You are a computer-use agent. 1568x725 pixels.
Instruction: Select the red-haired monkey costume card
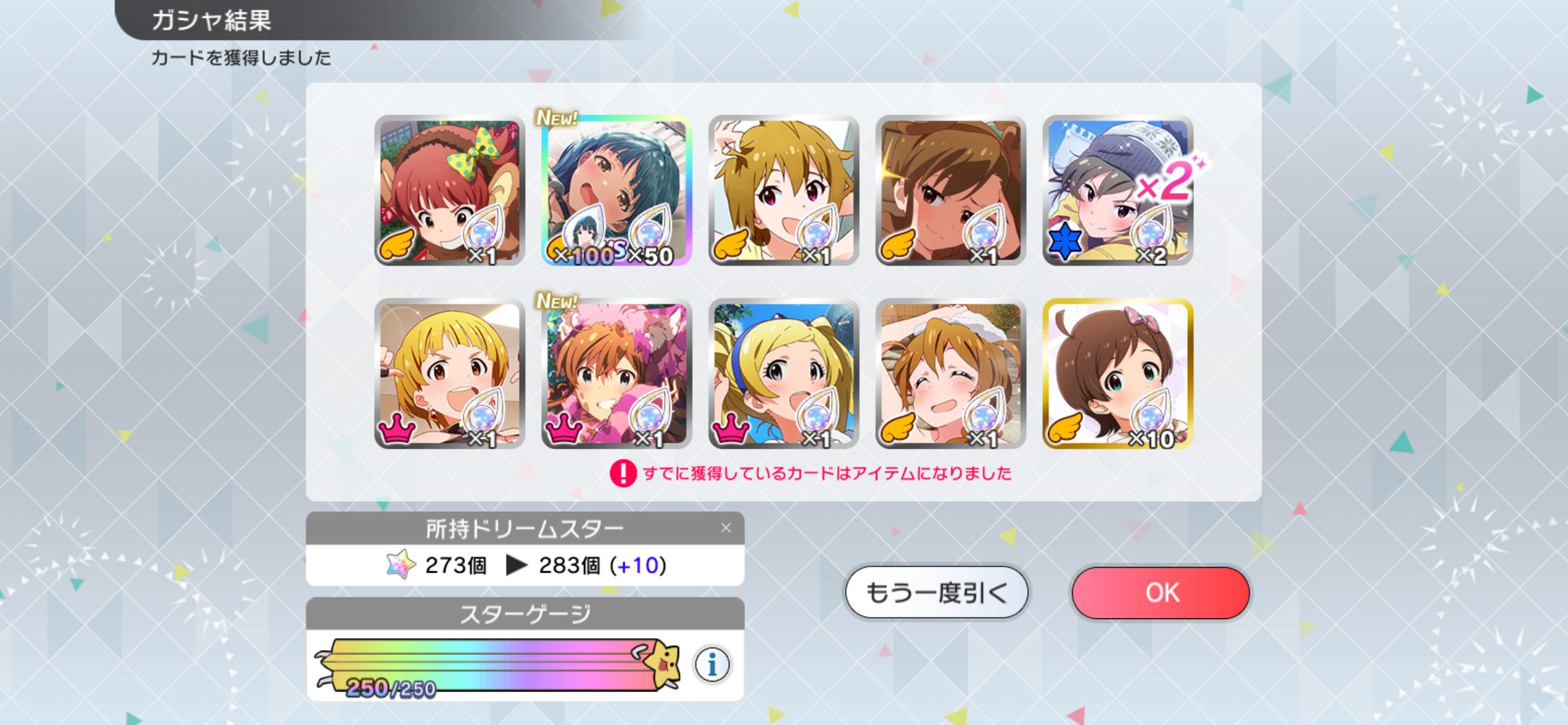coord(450,190)
